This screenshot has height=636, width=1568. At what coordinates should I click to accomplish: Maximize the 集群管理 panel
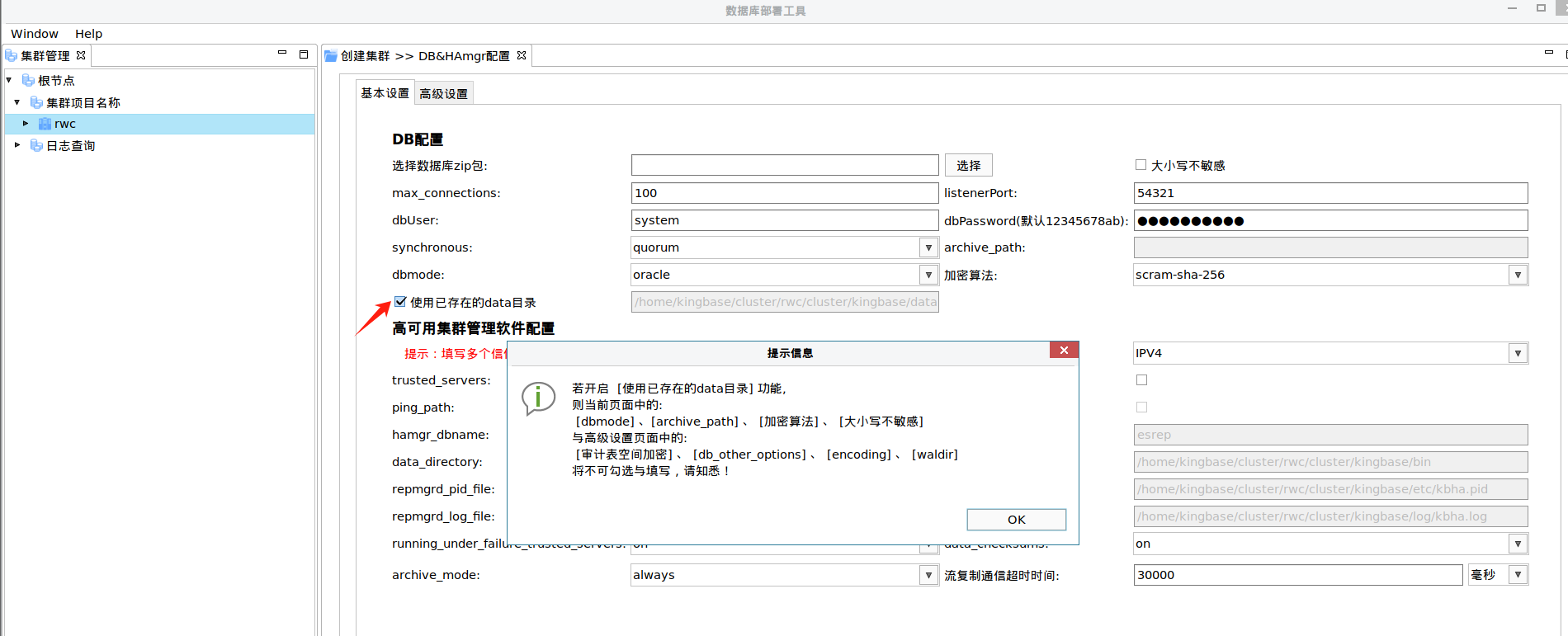point(304,54)
